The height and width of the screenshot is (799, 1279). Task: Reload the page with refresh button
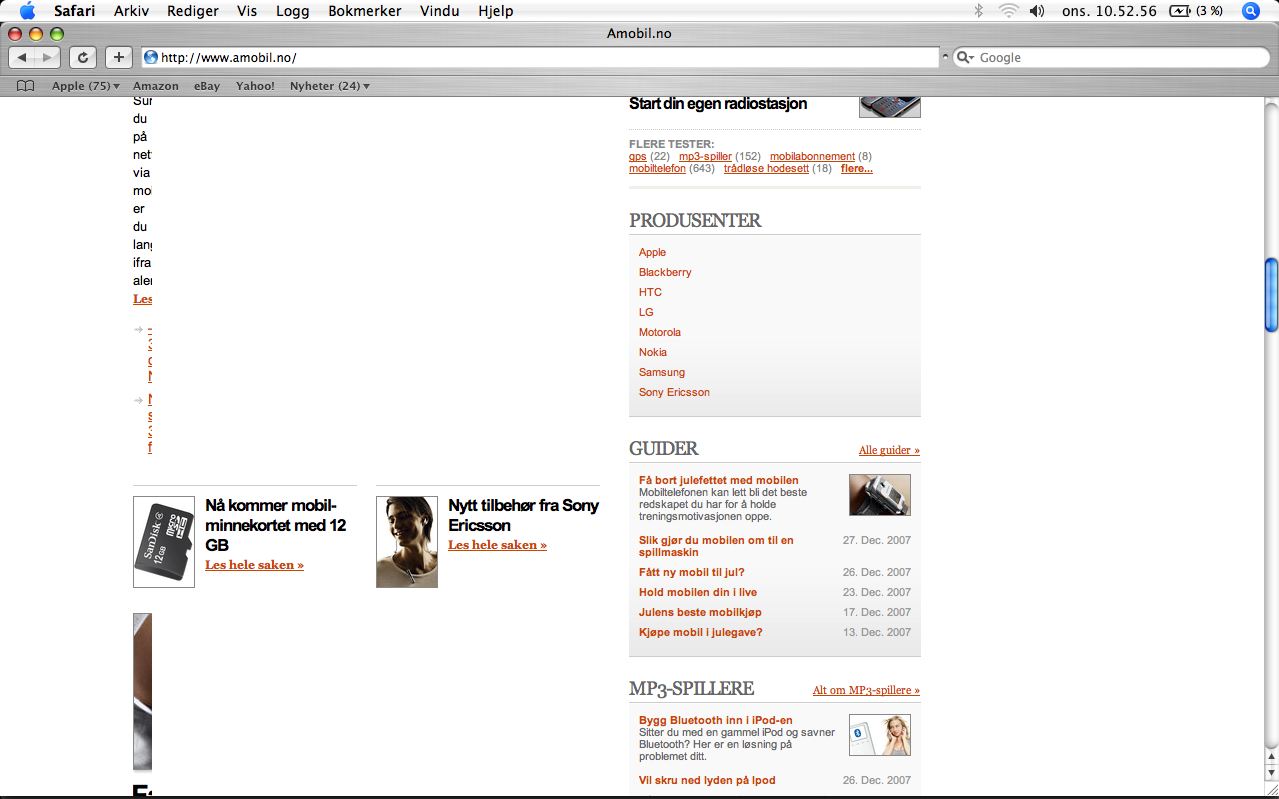click(83, 57)
